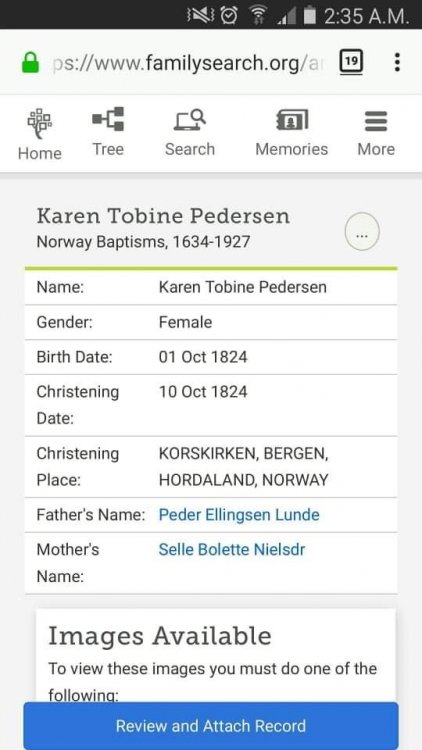Open the browser tab switcher showing 19
The height and width of the screenshot is (750, 422).
tap(351, 62)
